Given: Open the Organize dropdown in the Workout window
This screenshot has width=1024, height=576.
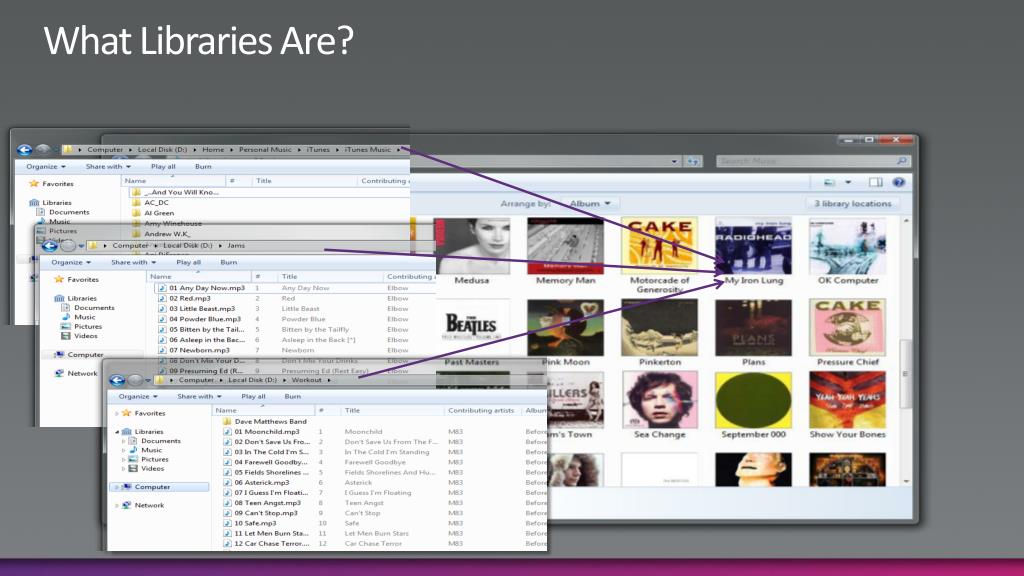Looking at the screenshot, I should pyautogui.click(x=138, y=396).
